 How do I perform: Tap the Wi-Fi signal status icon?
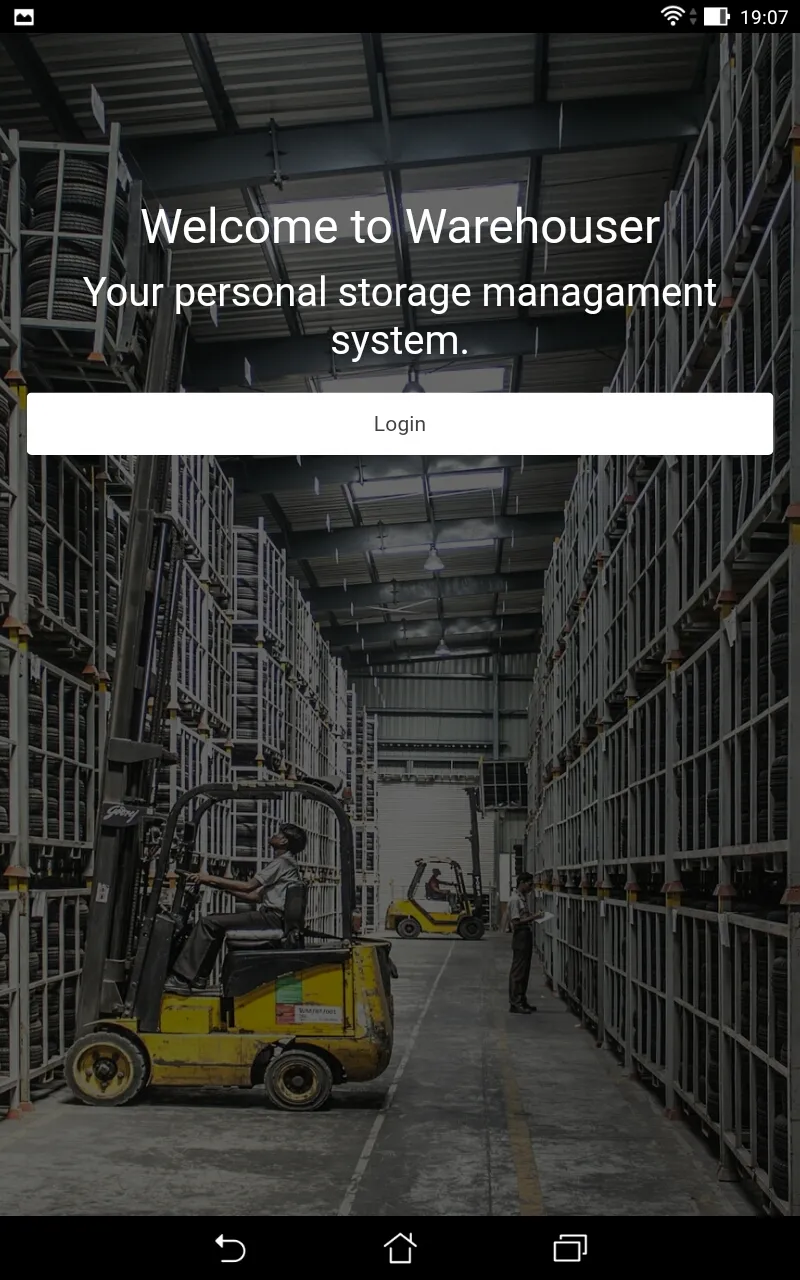672,16
